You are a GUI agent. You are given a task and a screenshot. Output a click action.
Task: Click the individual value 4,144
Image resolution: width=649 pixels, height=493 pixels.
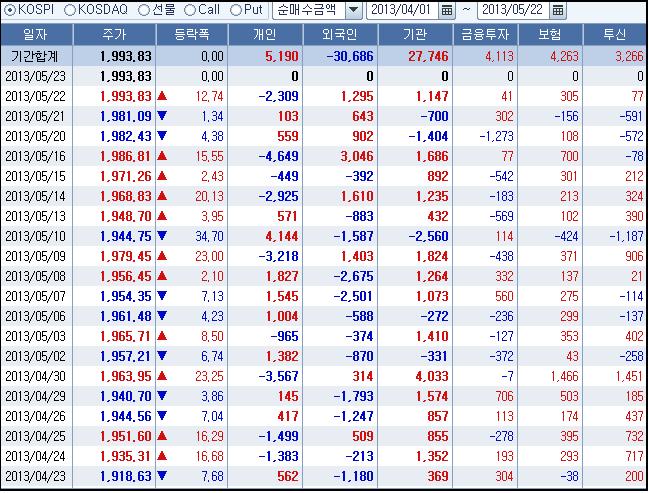282,236
